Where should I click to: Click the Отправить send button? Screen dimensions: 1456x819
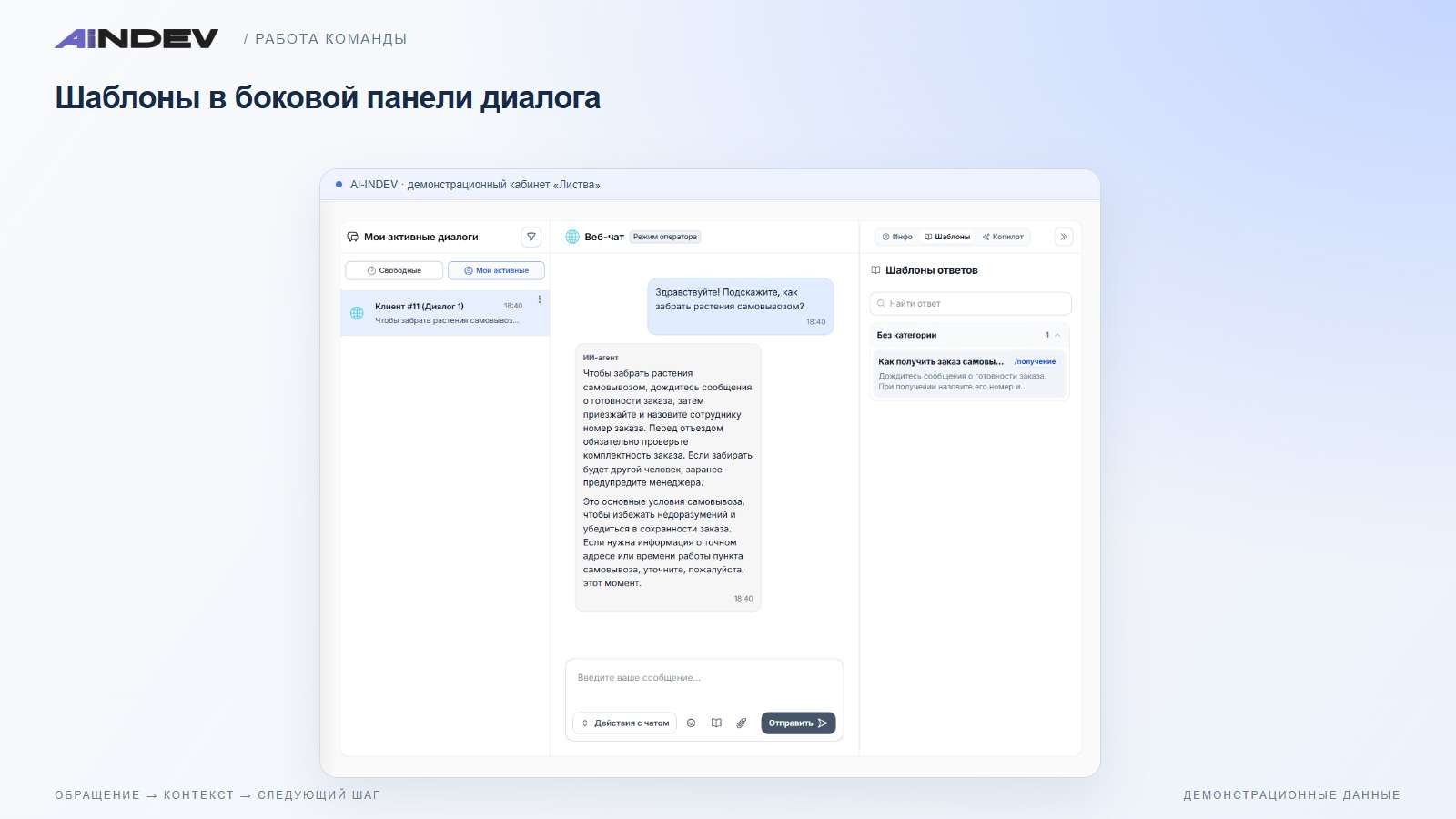pos(798,723)
